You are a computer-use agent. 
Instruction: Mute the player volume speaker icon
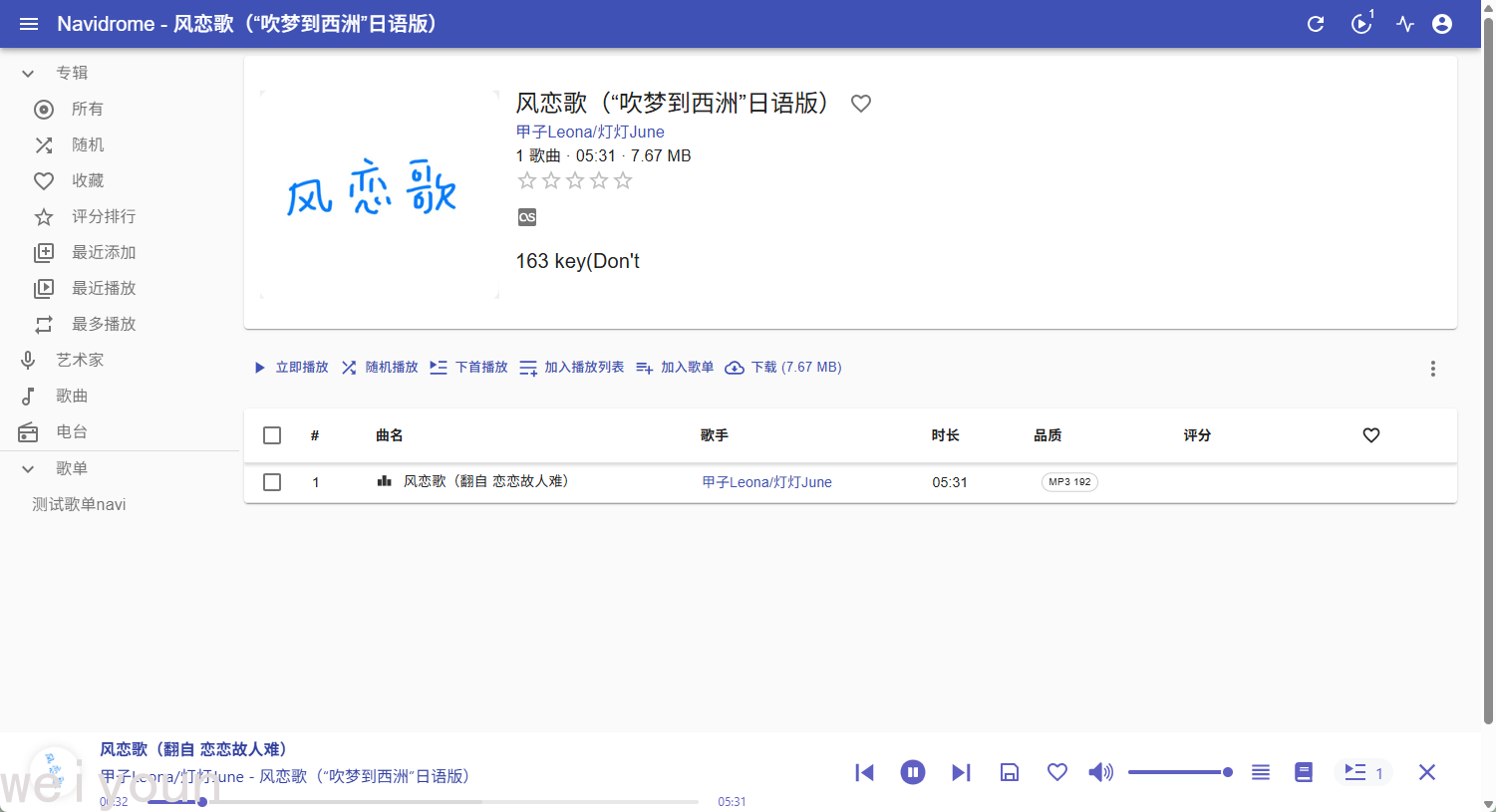click(x=1100, y=772)
